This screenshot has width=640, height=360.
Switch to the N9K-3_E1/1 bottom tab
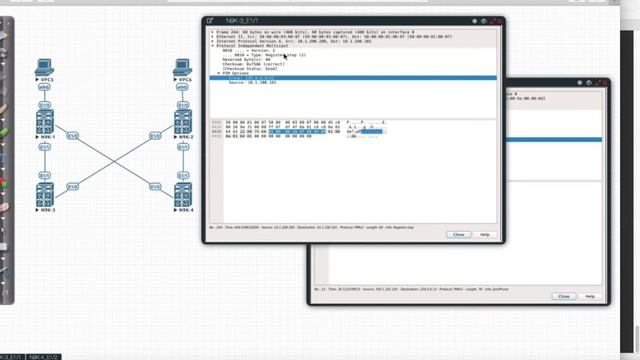click(12, 357)
